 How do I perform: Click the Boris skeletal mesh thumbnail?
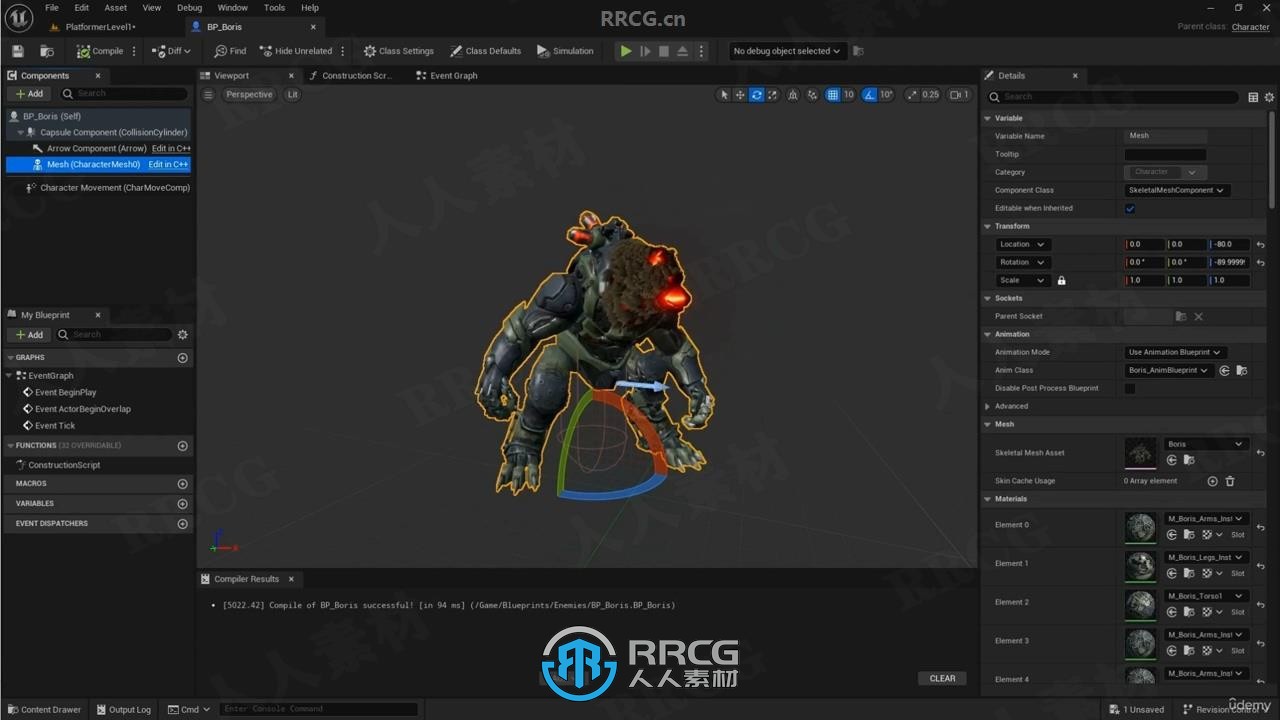point(1140,453)
